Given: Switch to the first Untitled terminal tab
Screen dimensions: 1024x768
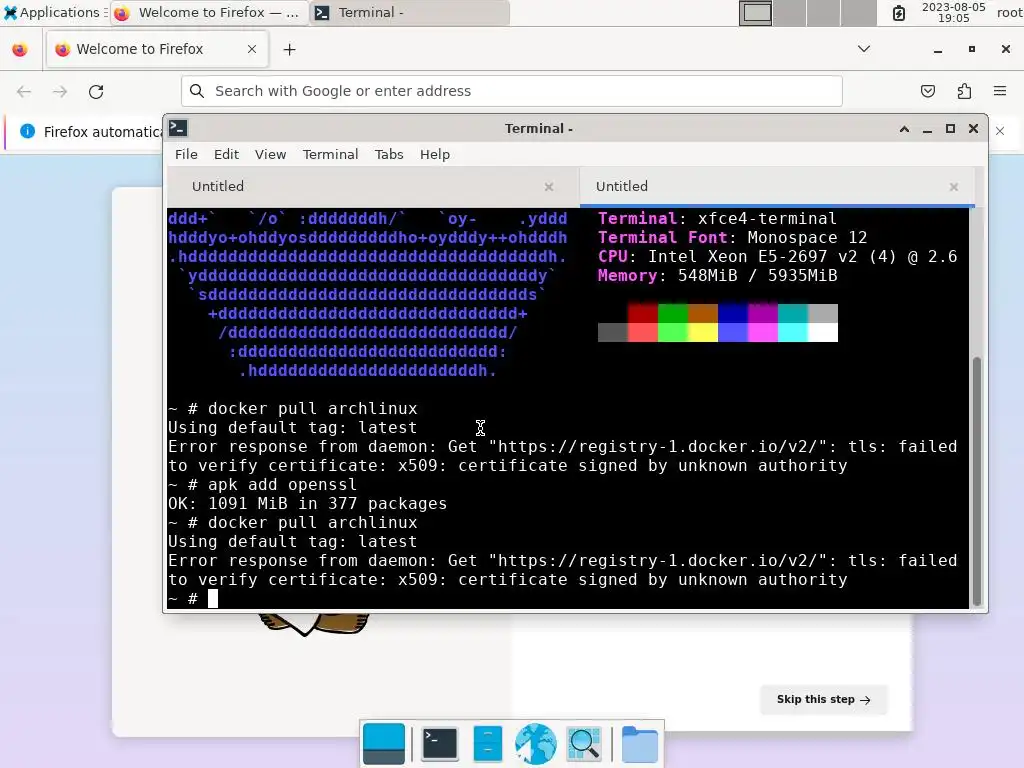Looking at the screenshot, I should (373, 187).
